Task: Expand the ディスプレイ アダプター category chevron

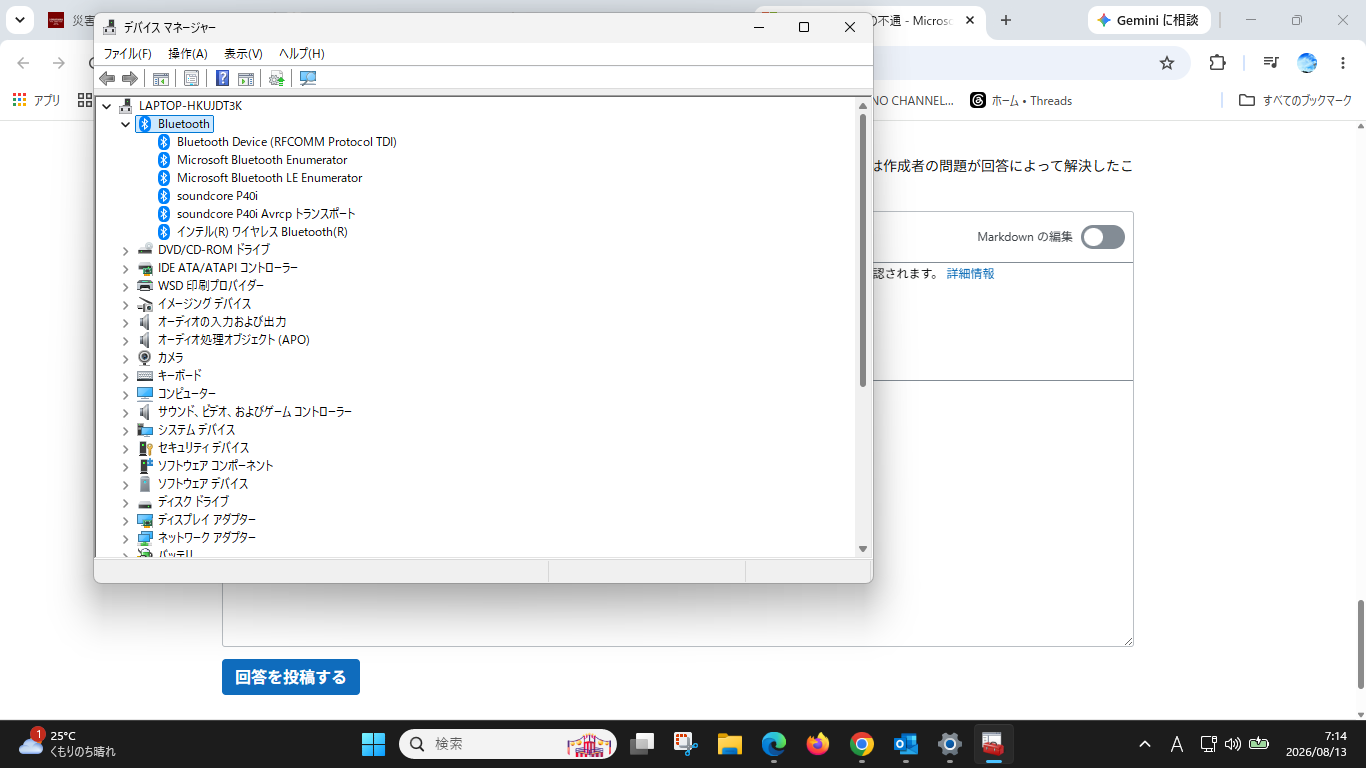Action: (125, 520)
